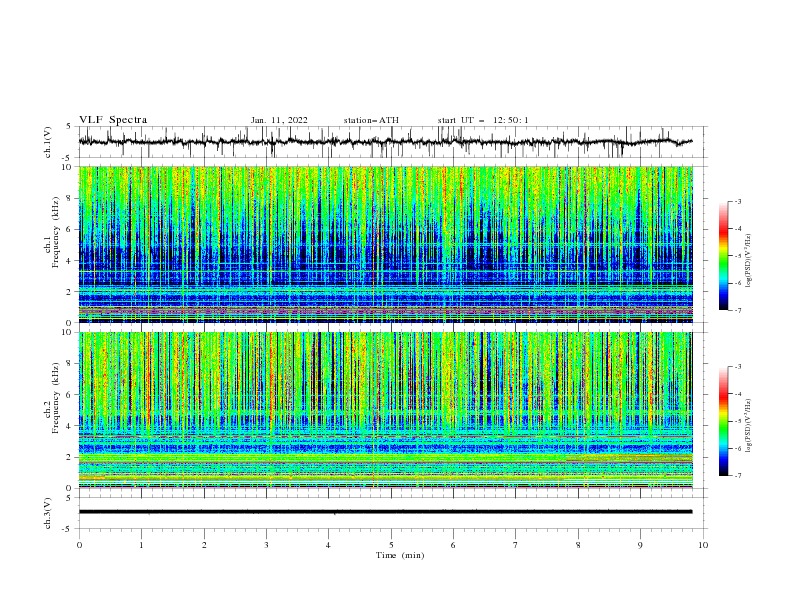Click the "-7" label on ch.2 color bar
This screenshot has width=792, height=612.
738,475
